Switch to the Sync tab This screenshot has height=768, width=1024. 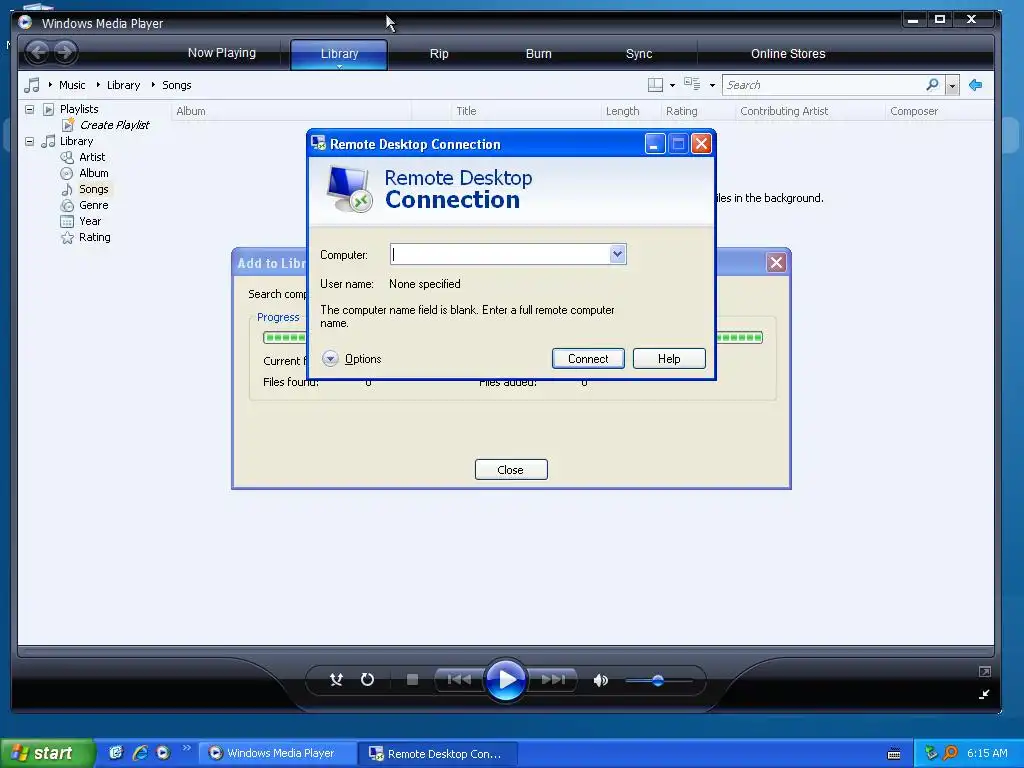coord(639,54)
